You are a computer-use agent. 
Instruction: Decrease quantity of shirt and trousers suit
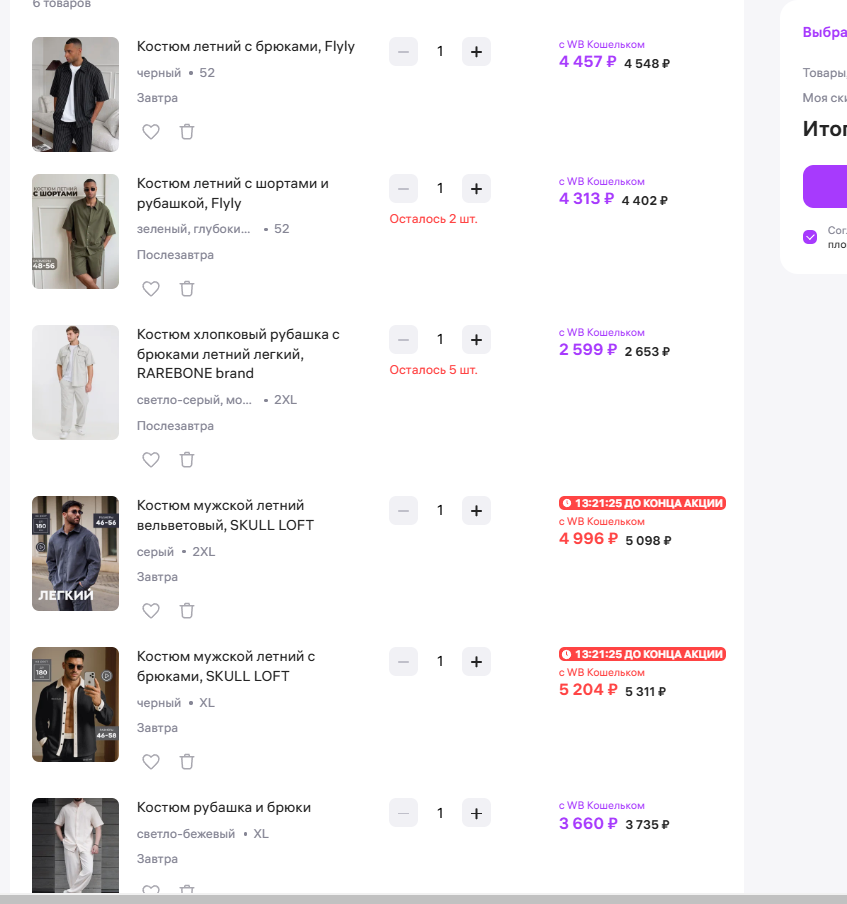[403, 813]
